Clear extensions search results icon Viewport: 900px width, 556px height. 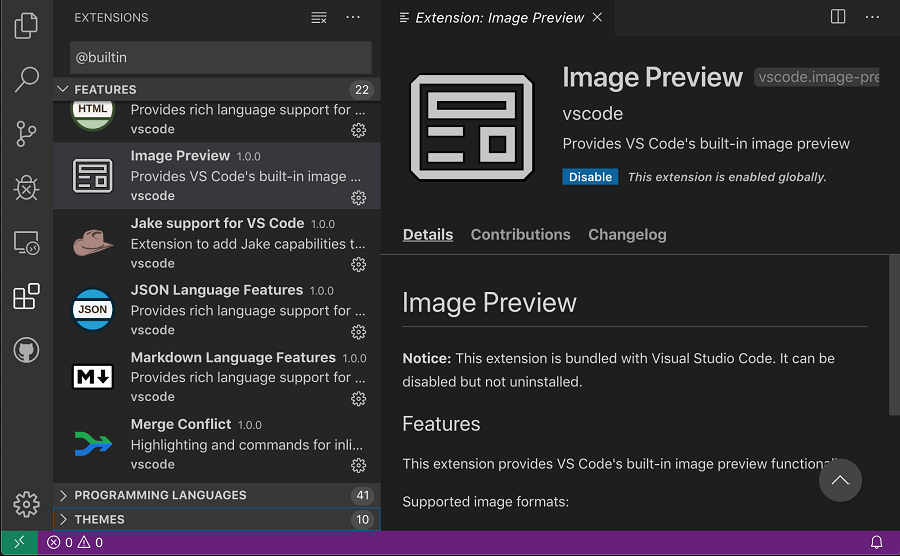tap(319, 18)
